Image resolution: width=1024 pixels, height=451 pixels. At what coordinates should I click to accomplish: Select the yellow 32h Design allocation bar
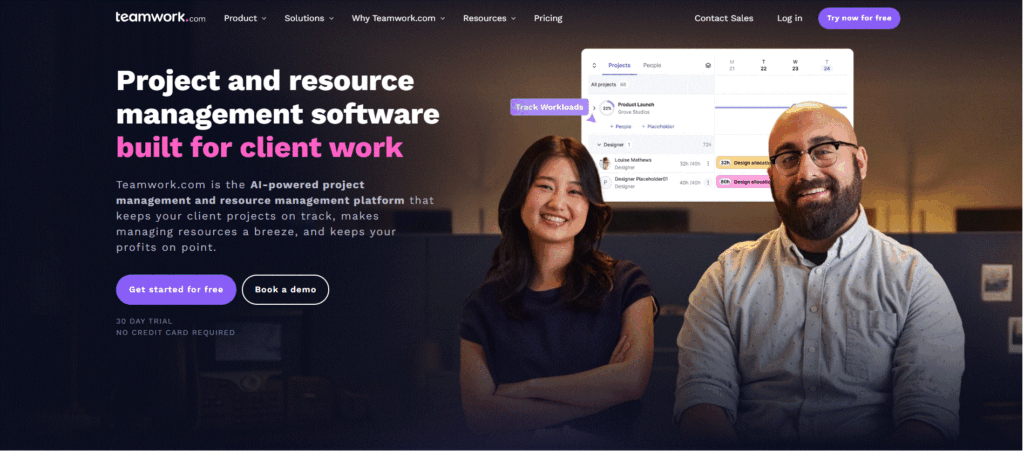click(743, 163)
